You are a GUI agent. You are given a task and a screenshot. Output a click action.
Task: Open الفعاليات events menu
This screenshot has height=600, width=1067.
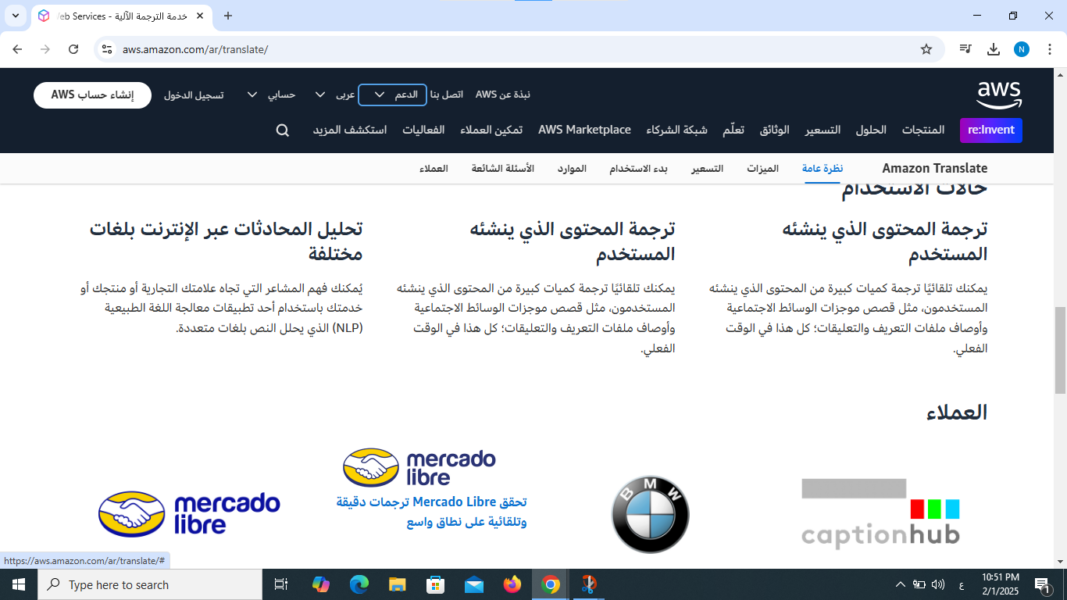[x=423, y=130]
